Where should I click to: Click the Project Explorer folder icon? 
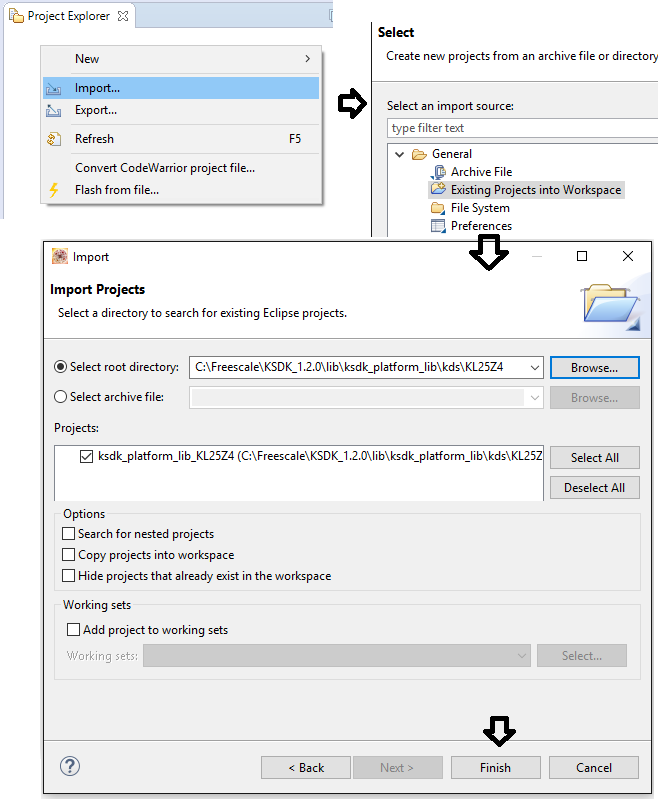[16, 16]
